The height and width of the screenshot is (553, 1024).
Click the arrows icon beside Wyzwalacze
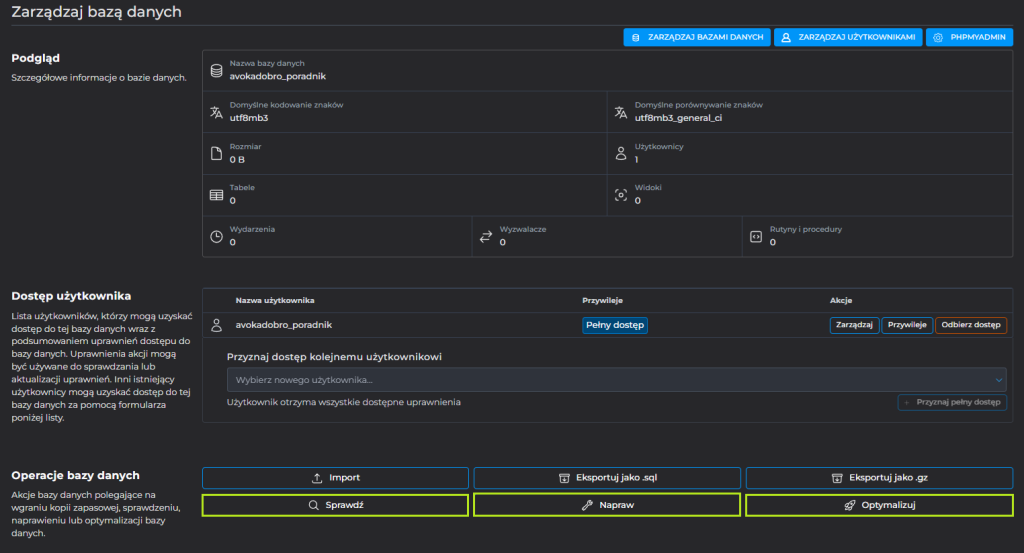pos(486,236)
